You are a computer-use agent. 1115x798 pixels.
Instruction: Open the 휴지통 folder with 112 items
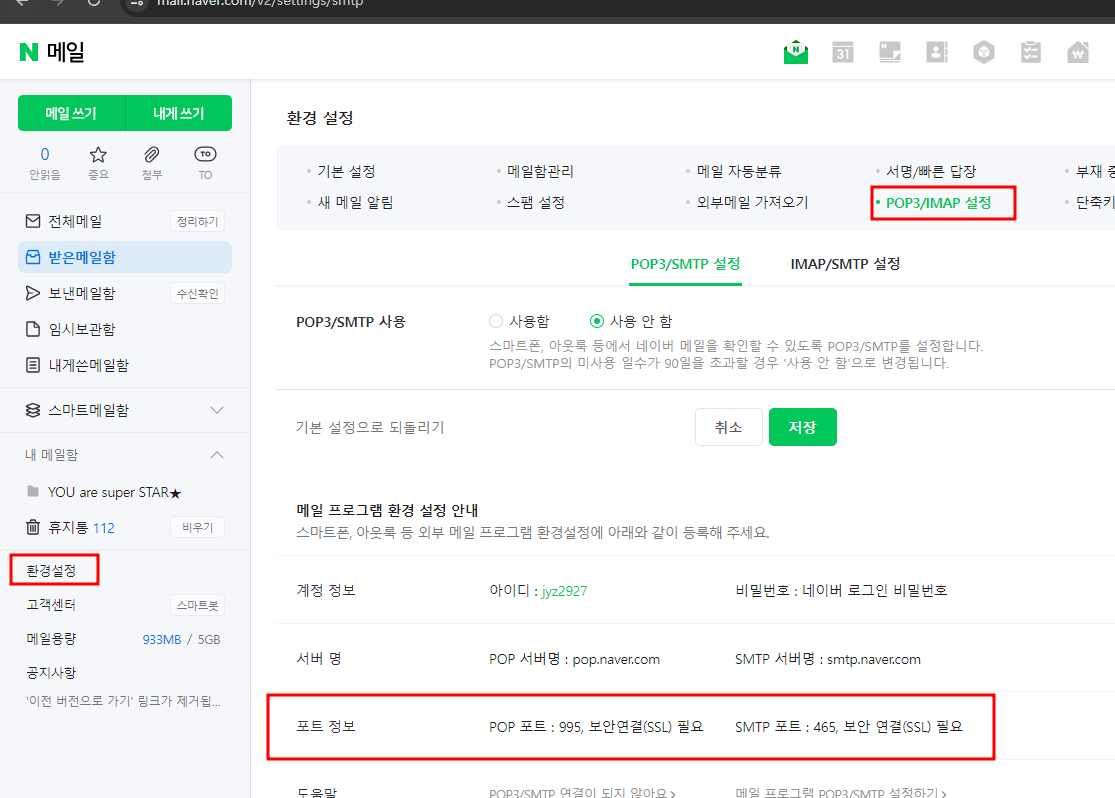click(x=81, y=528)
